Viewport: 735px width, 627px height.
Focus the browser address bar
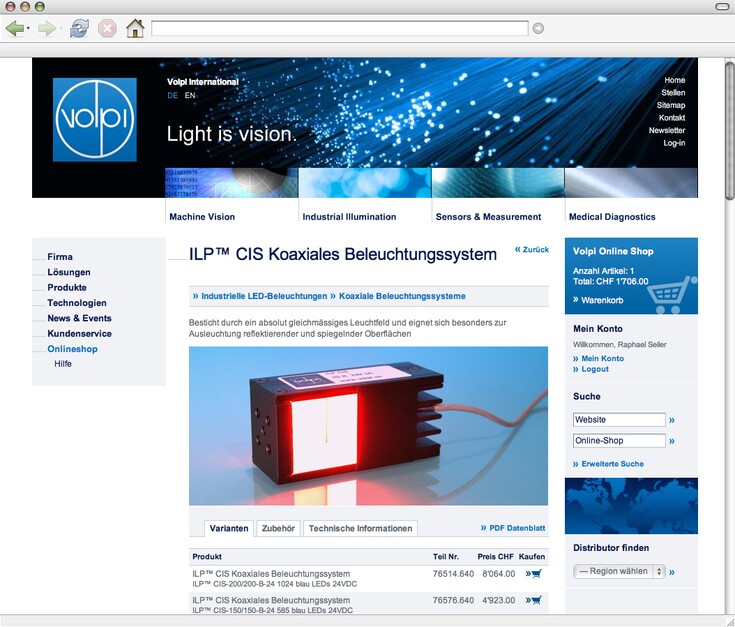[x=340, y=29]
